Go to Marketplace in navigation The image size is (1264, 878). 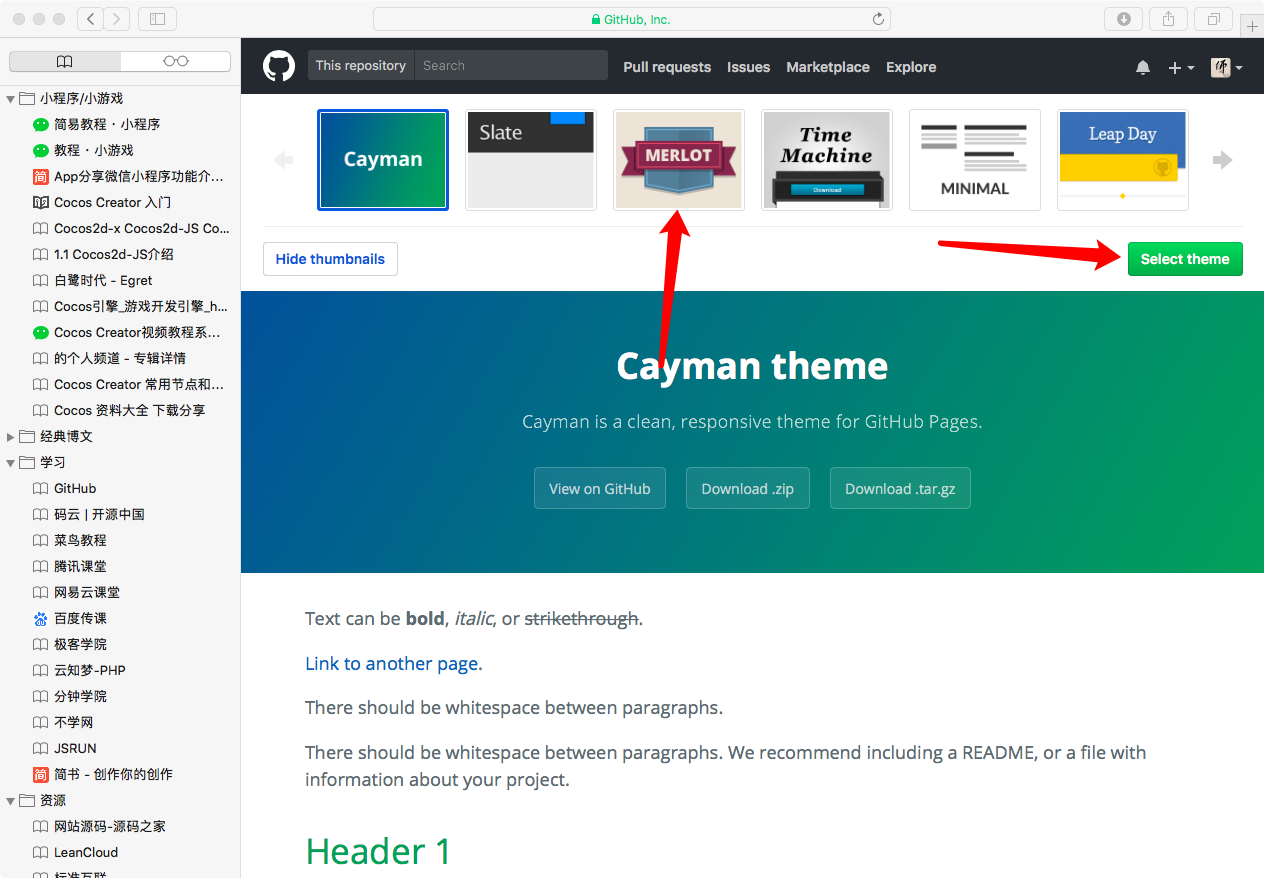tap(827, 67)
